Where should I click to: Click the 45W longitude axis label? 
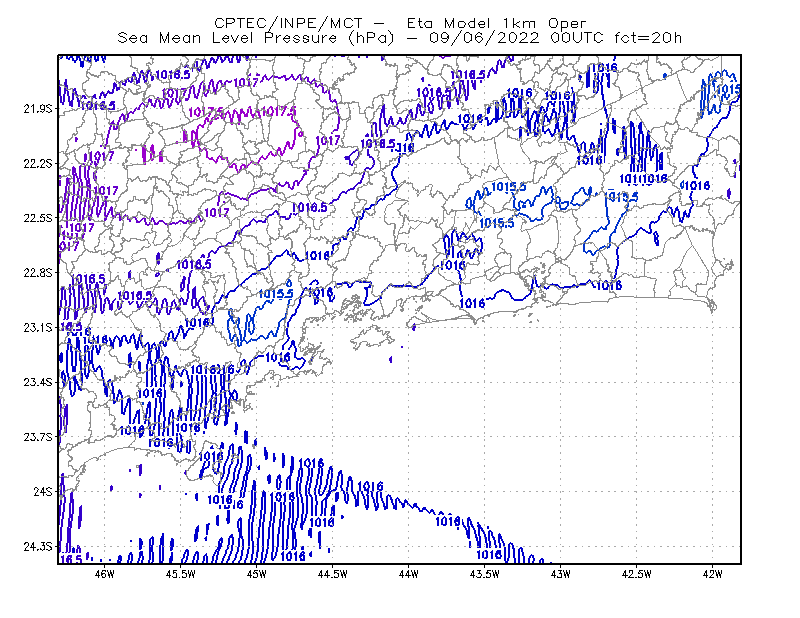[257, 574]
